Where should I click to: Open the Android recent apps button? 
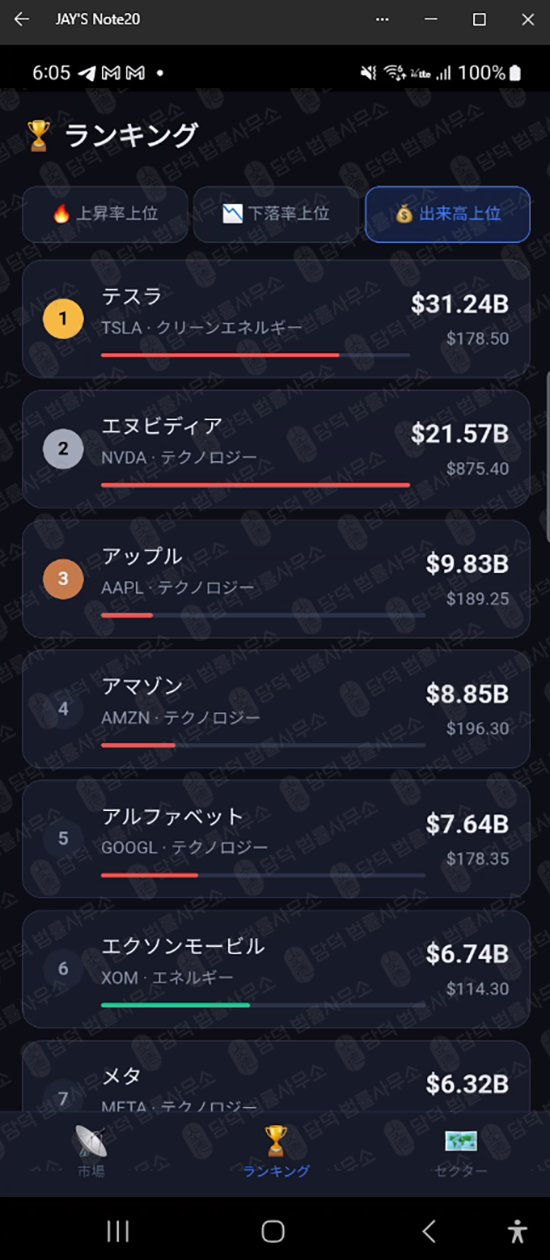118,1230
